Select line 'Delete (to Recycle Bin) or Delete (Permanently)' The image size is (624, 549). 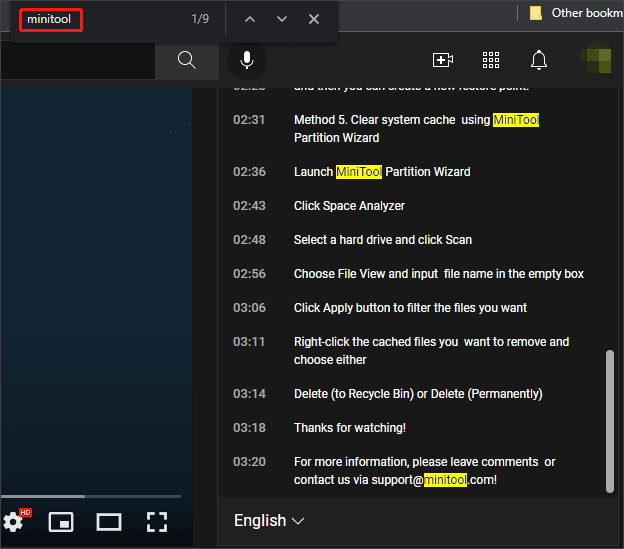click(418, 394)
